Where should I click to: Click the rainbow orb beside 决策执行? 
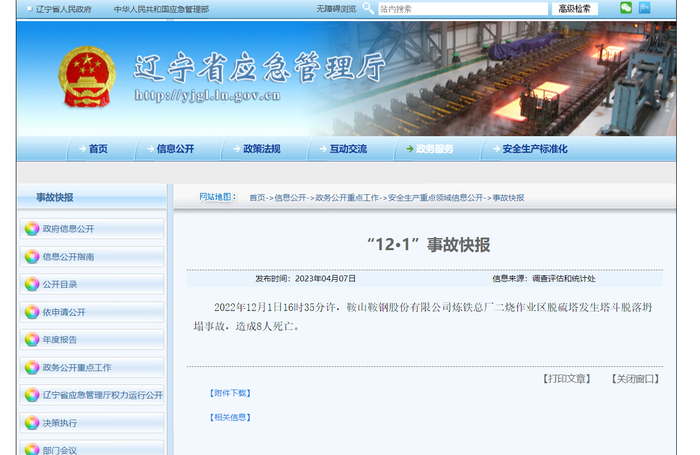pos(32,422)
